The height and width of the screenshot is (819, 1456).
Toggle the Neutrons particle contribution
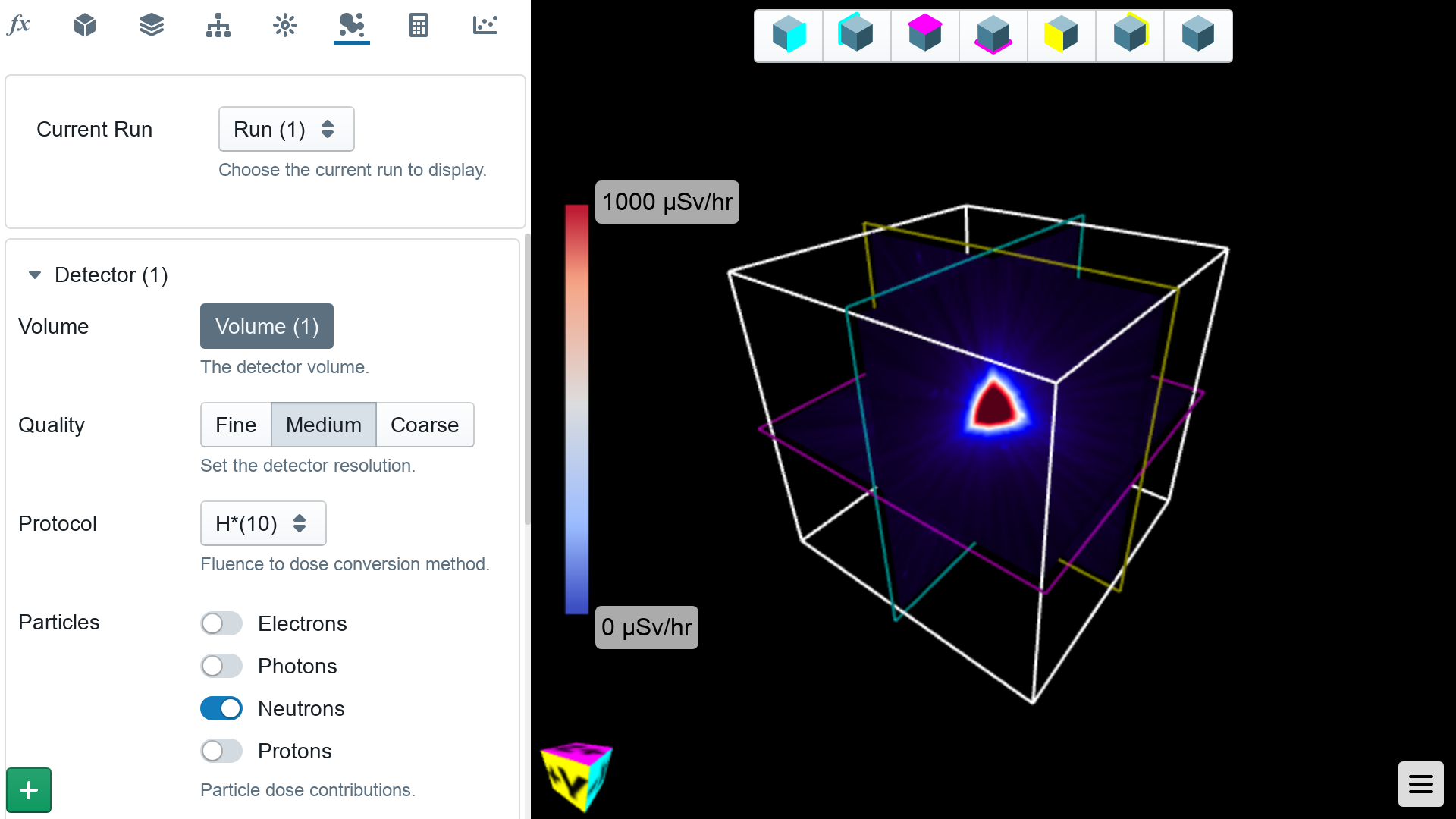221,708
